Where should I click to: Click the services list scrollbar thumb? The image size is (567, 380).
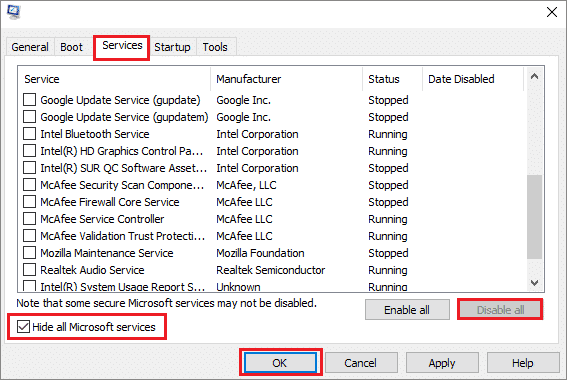click(x=534, y=217)
